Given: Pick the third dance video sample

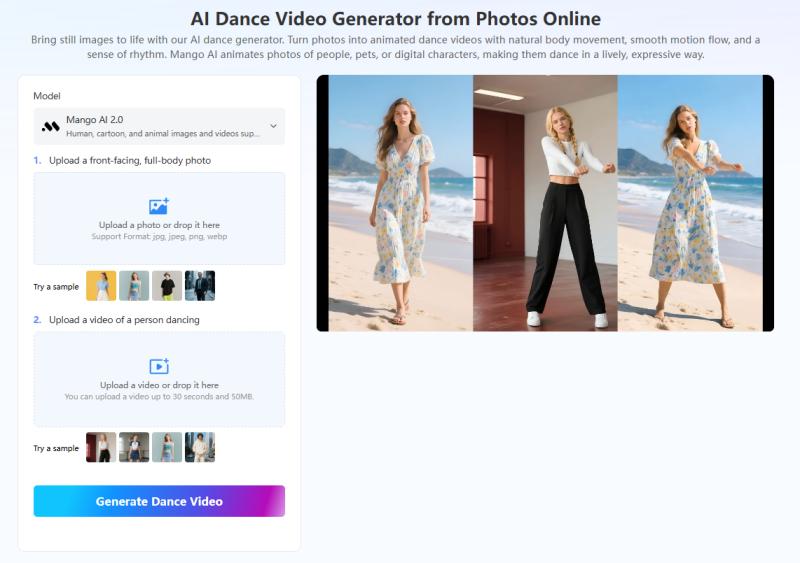Looking at the screenshot, I should click(x=167, y=447).
